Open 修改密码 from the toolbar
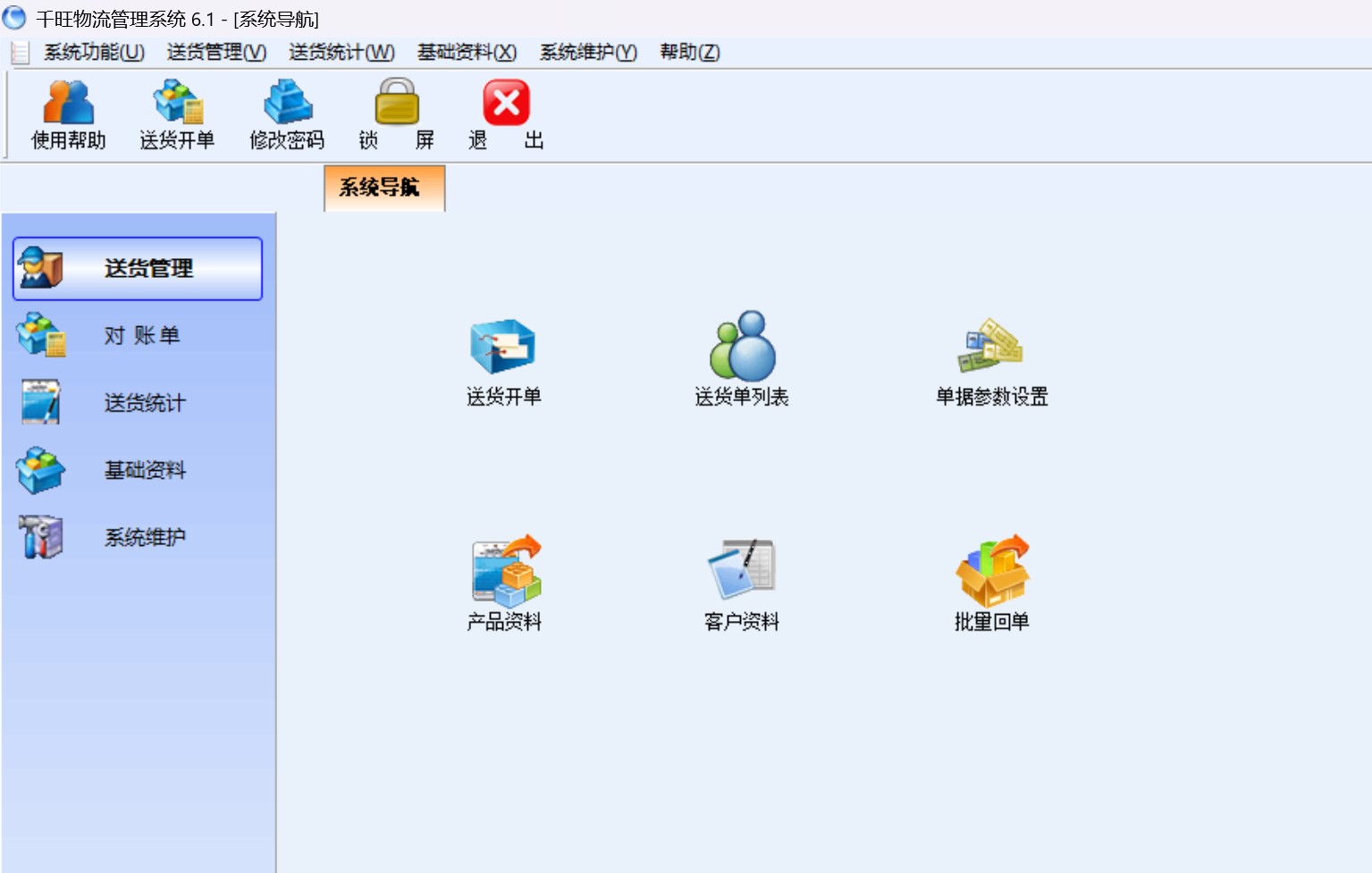Image resolution: width=1372 pixels, height=873 pixels. coord(287,114)
